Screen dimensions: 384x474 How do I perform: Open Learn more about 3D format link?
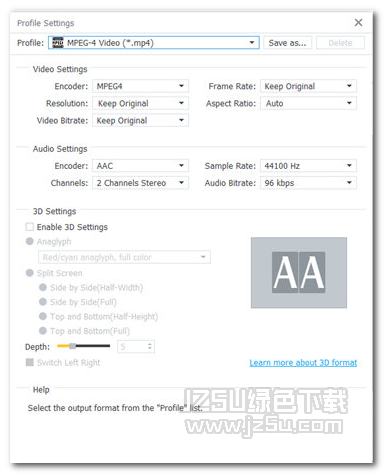click(303, 363)
